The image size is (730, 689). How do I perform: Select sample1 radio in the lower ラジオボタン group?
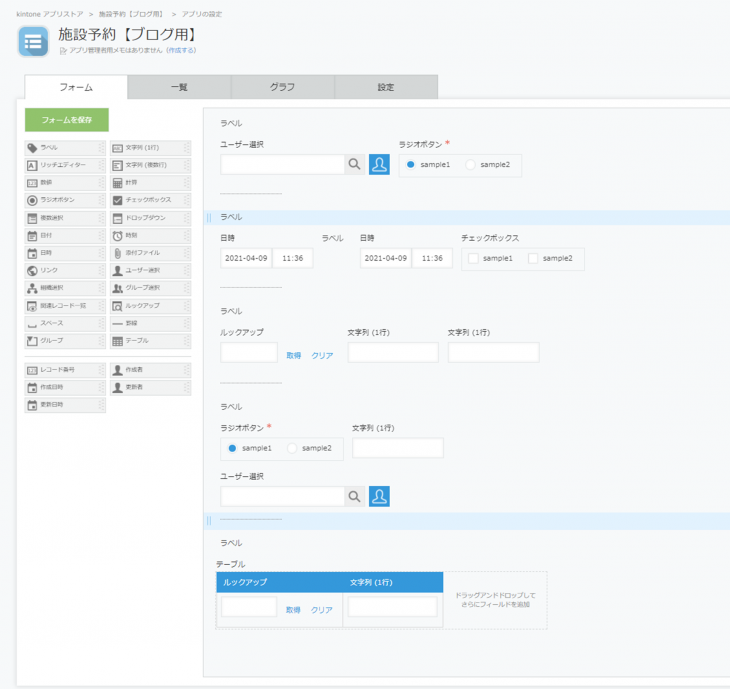coord(232,448)
